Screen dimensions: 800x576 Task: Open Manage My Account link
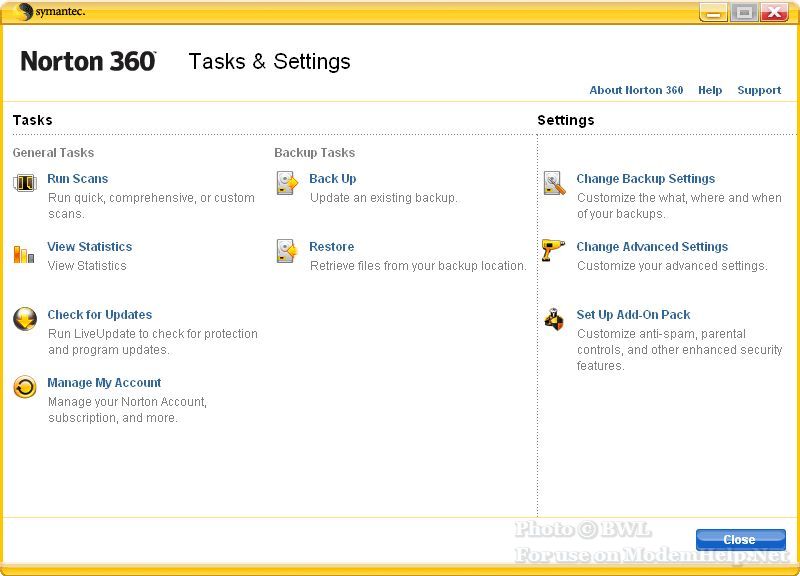pyautogui.click(x=104, y=383)
